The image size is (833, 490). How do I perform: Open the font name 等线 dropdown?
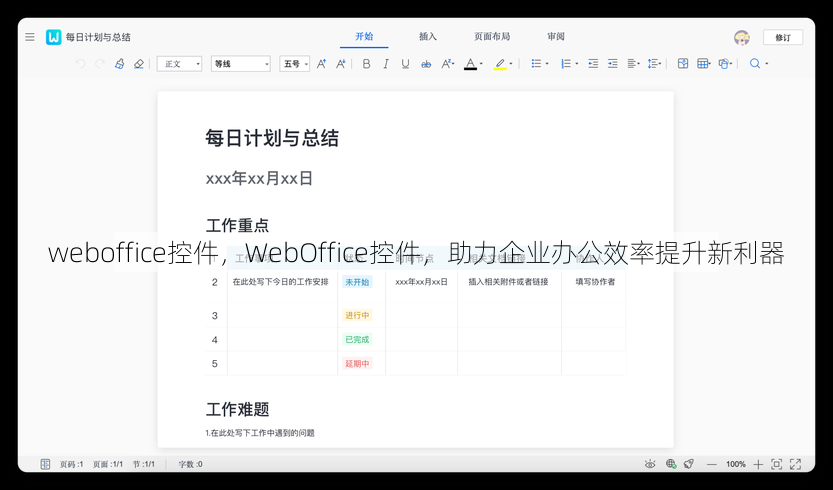(x=241, y=64)
